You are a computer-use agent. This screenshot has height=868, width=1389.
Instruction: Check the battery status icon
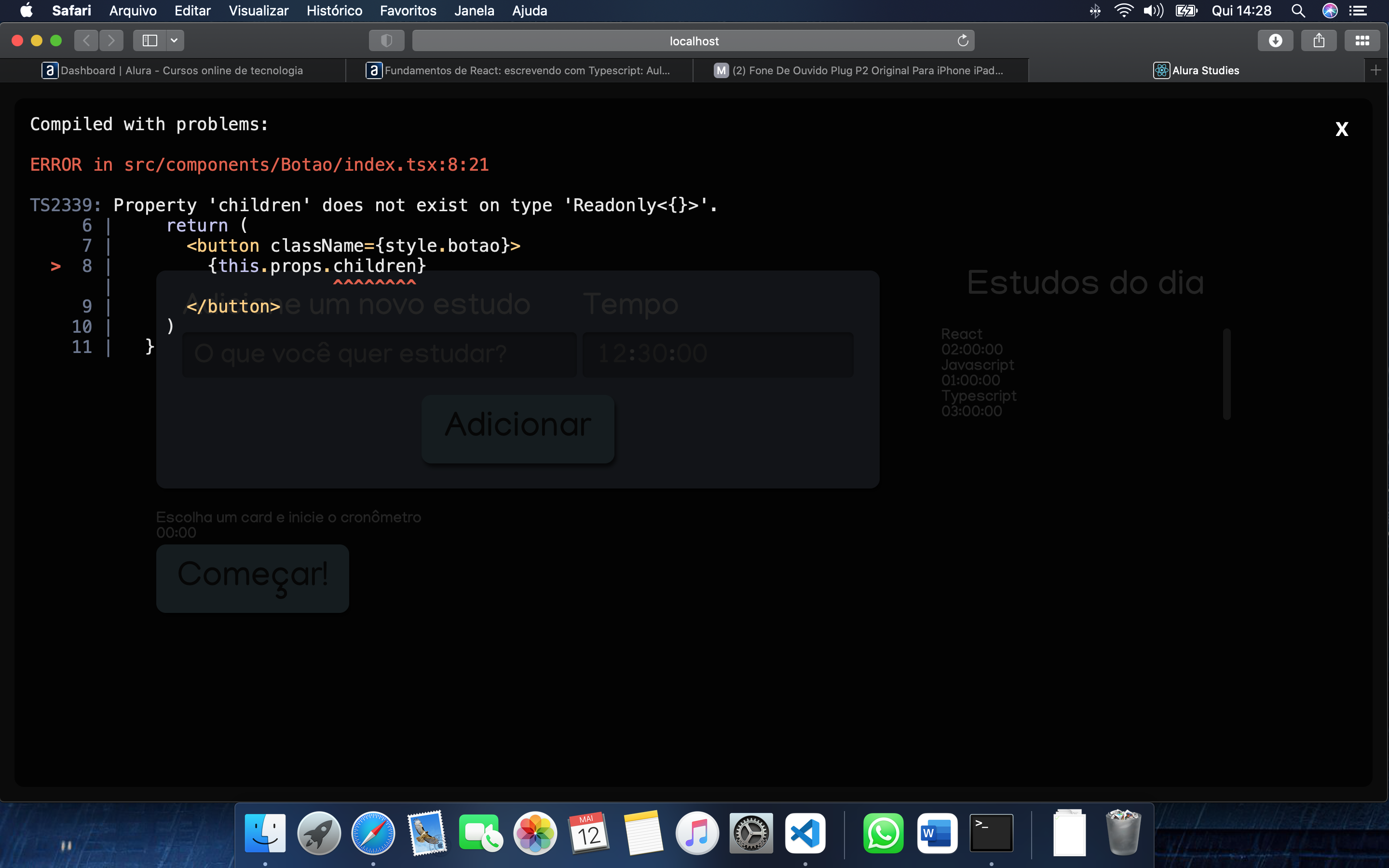1186,10
